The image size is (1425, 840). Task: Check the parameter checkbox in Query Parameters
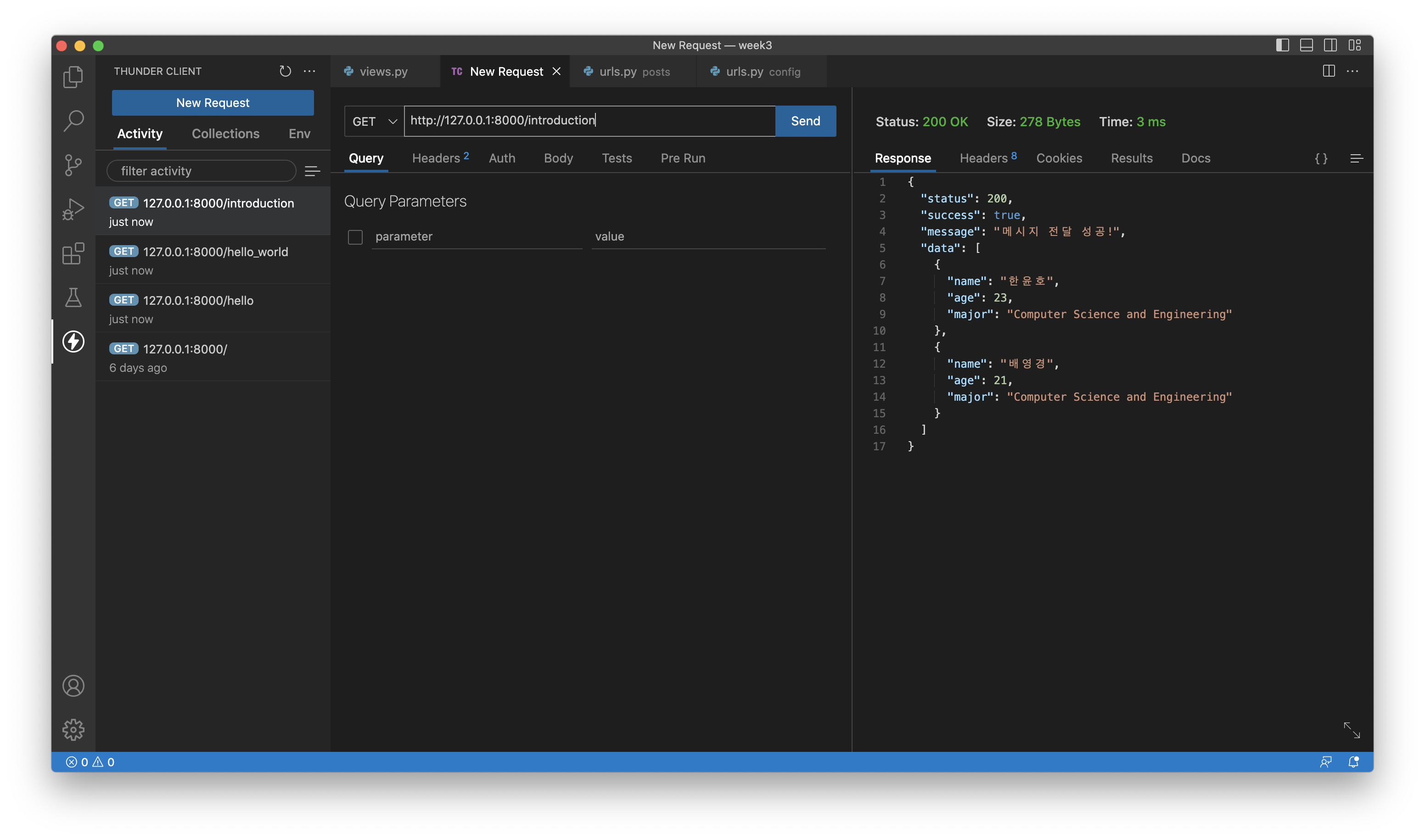[355, 236]
